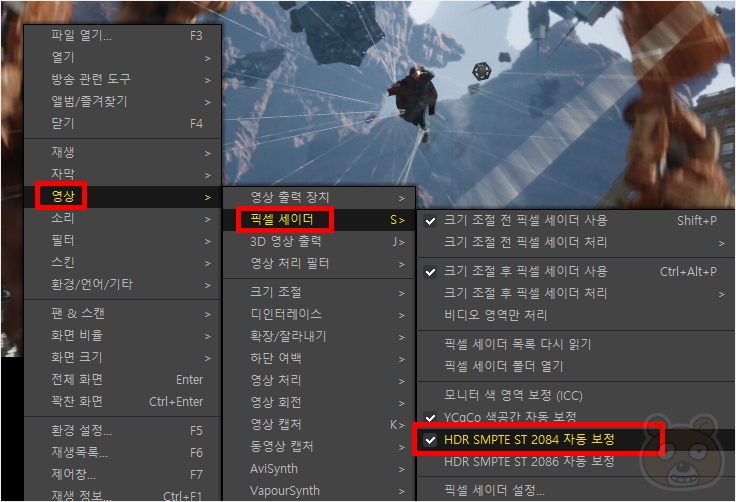
Task: Open the 영상 회전 submenu
Action: 319,403
